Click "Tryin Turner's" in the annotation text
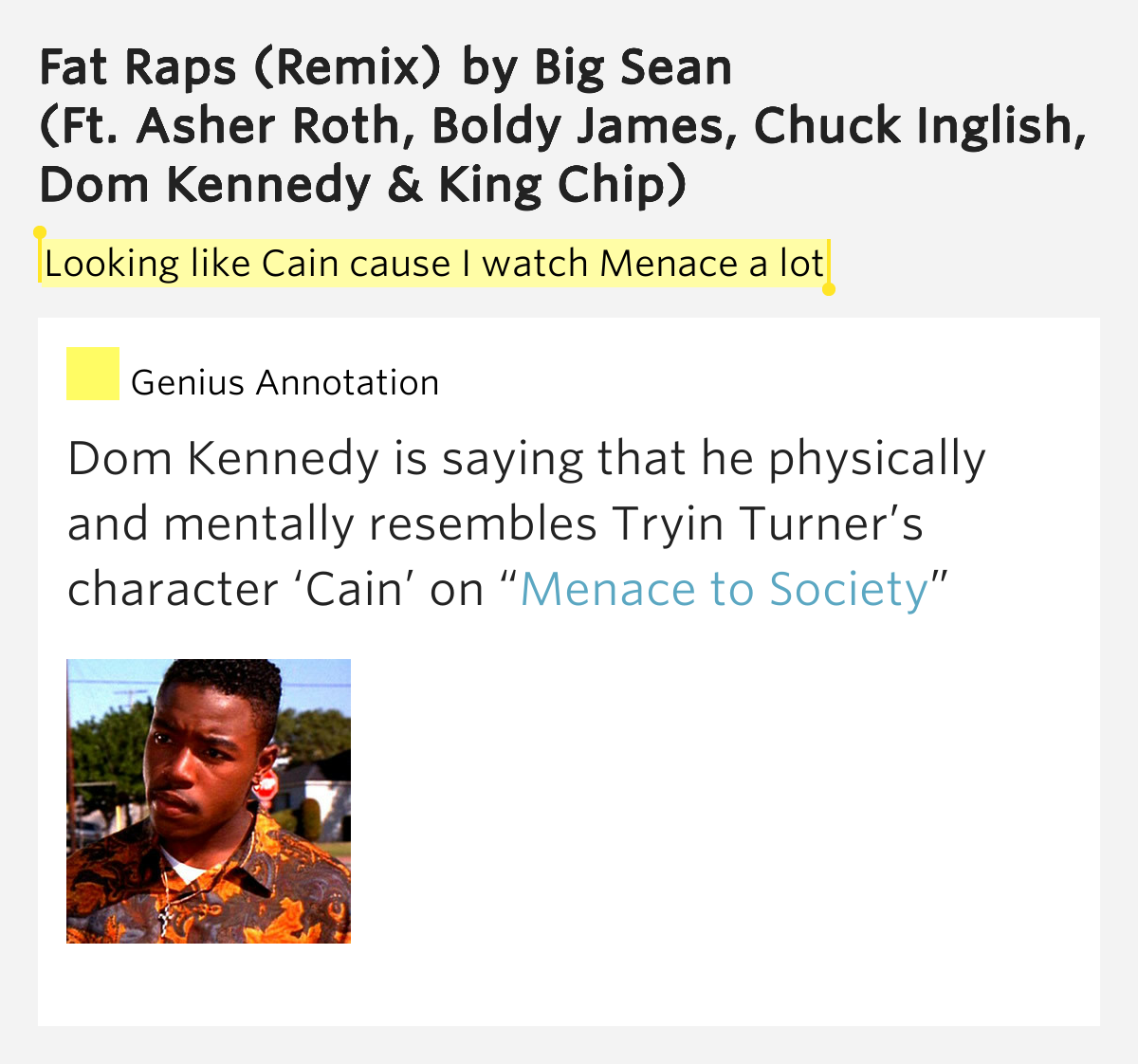This screenshot has width=1138, height=1064. (766, 524)
